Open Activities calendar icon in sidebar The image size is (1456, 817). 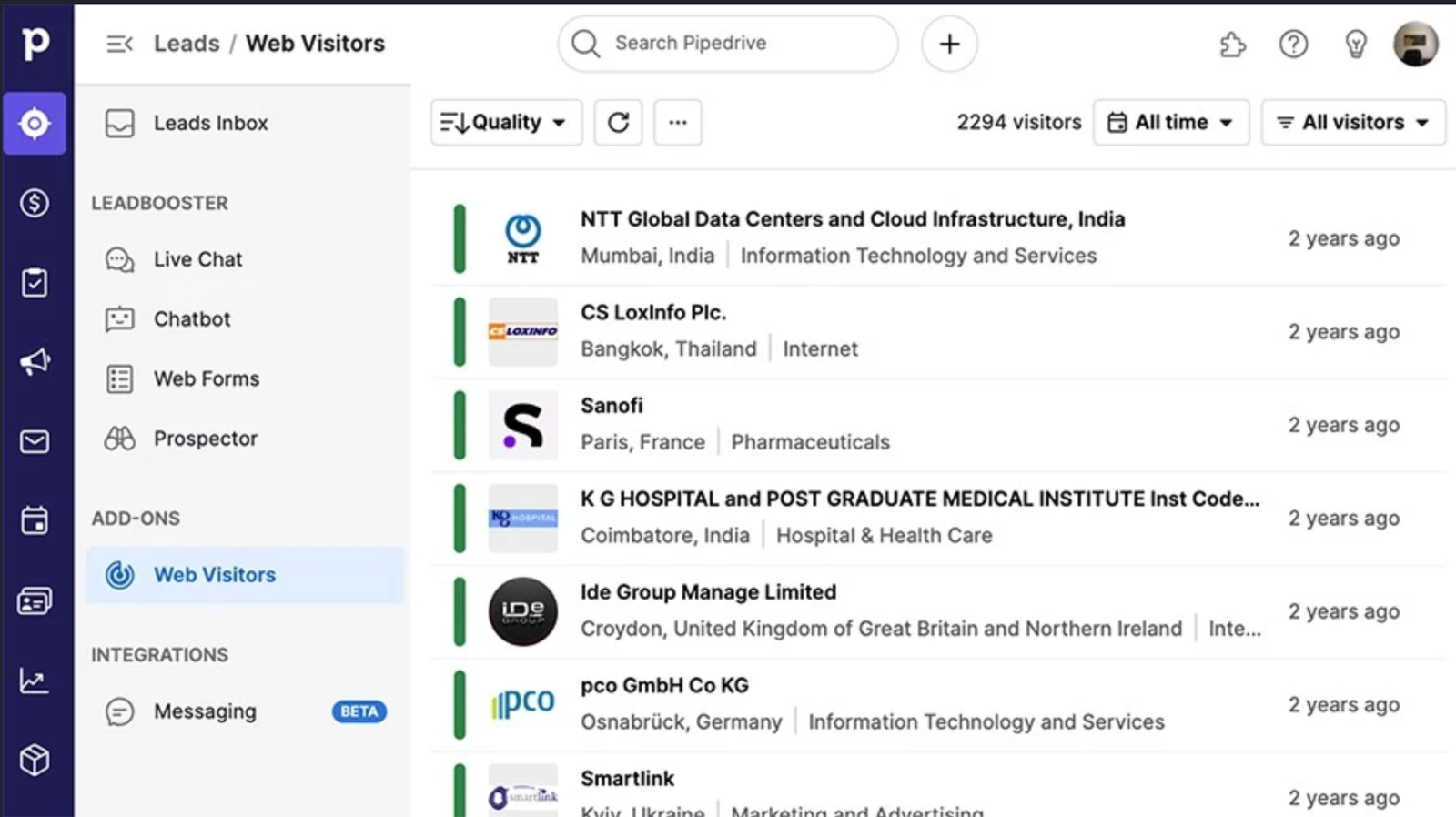pos(35,521)
